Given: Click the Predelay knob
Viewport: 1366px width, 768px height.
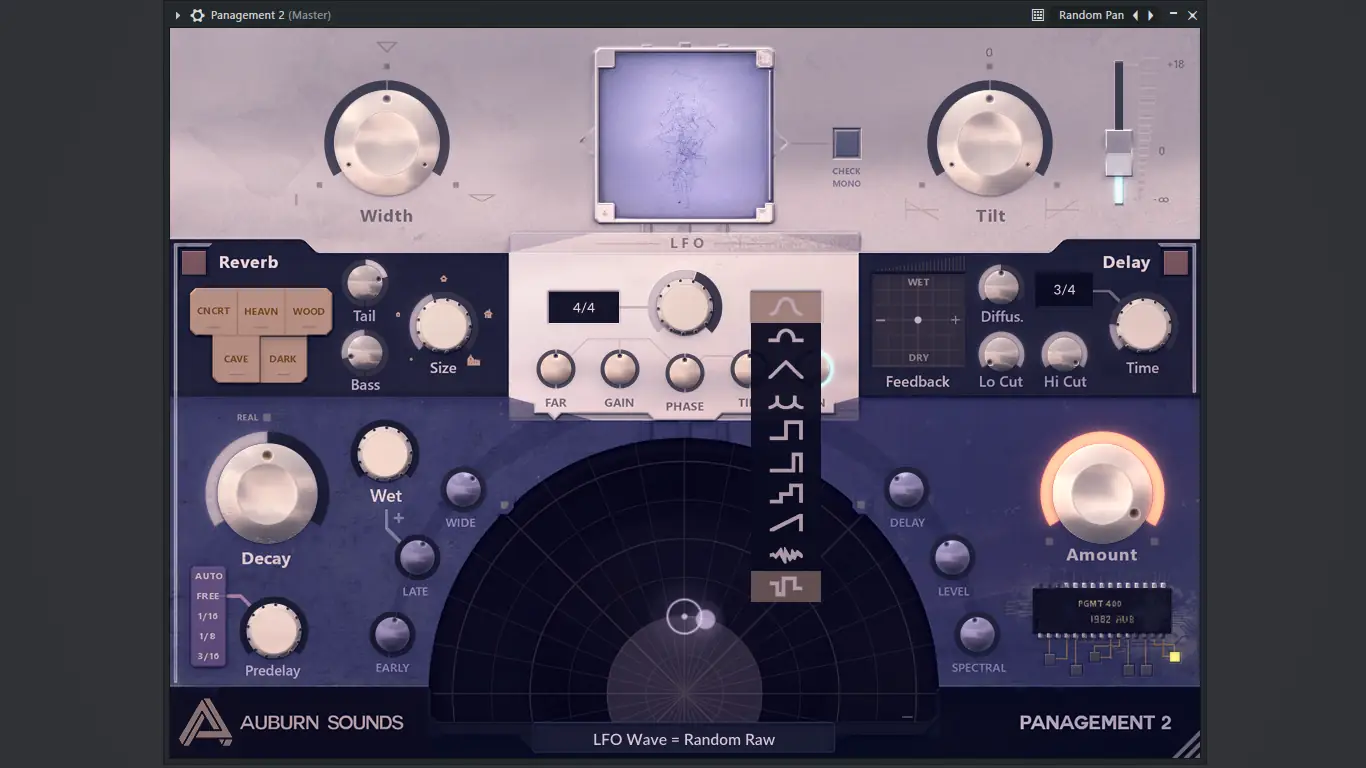Looking at the screenshot, I should (273, 630).
